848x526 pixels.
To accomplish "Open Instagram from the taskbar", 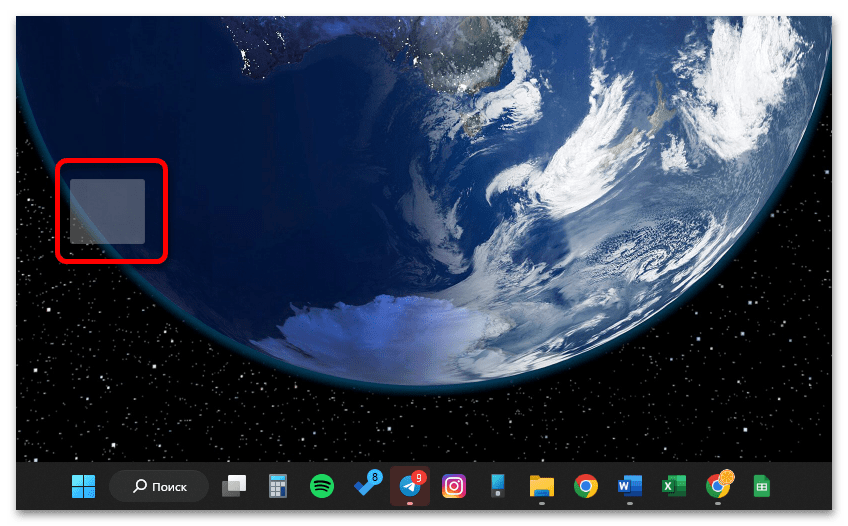I will pyautogui.click(x=454, y=487).
